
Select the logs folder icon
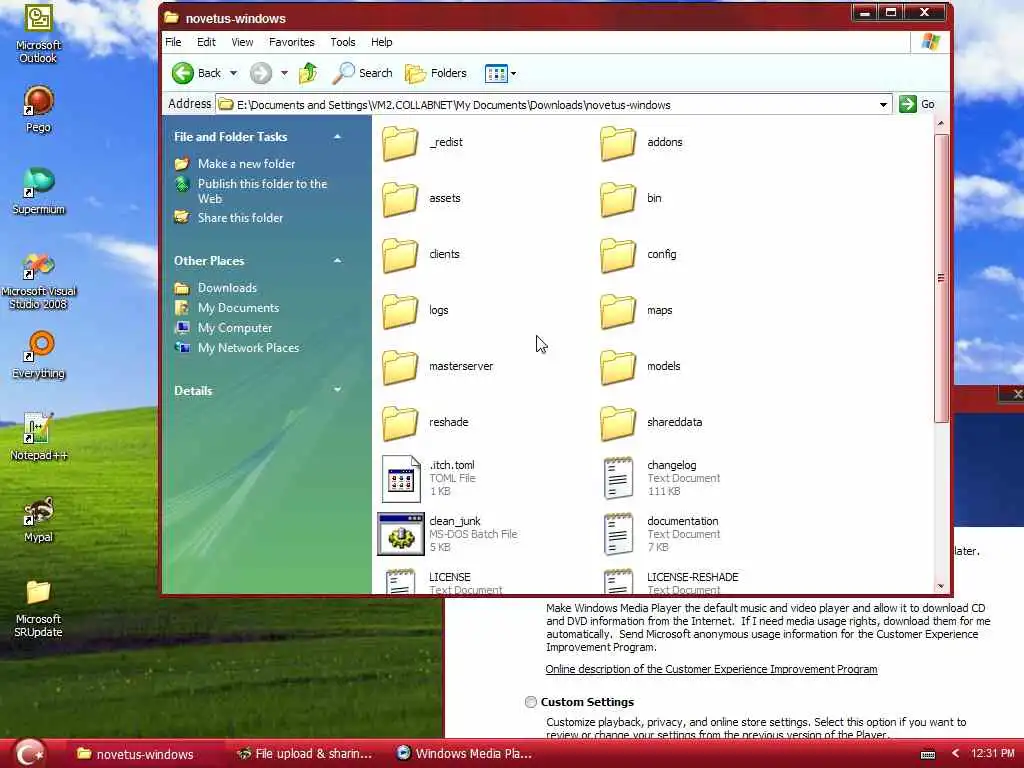point(400,311)
